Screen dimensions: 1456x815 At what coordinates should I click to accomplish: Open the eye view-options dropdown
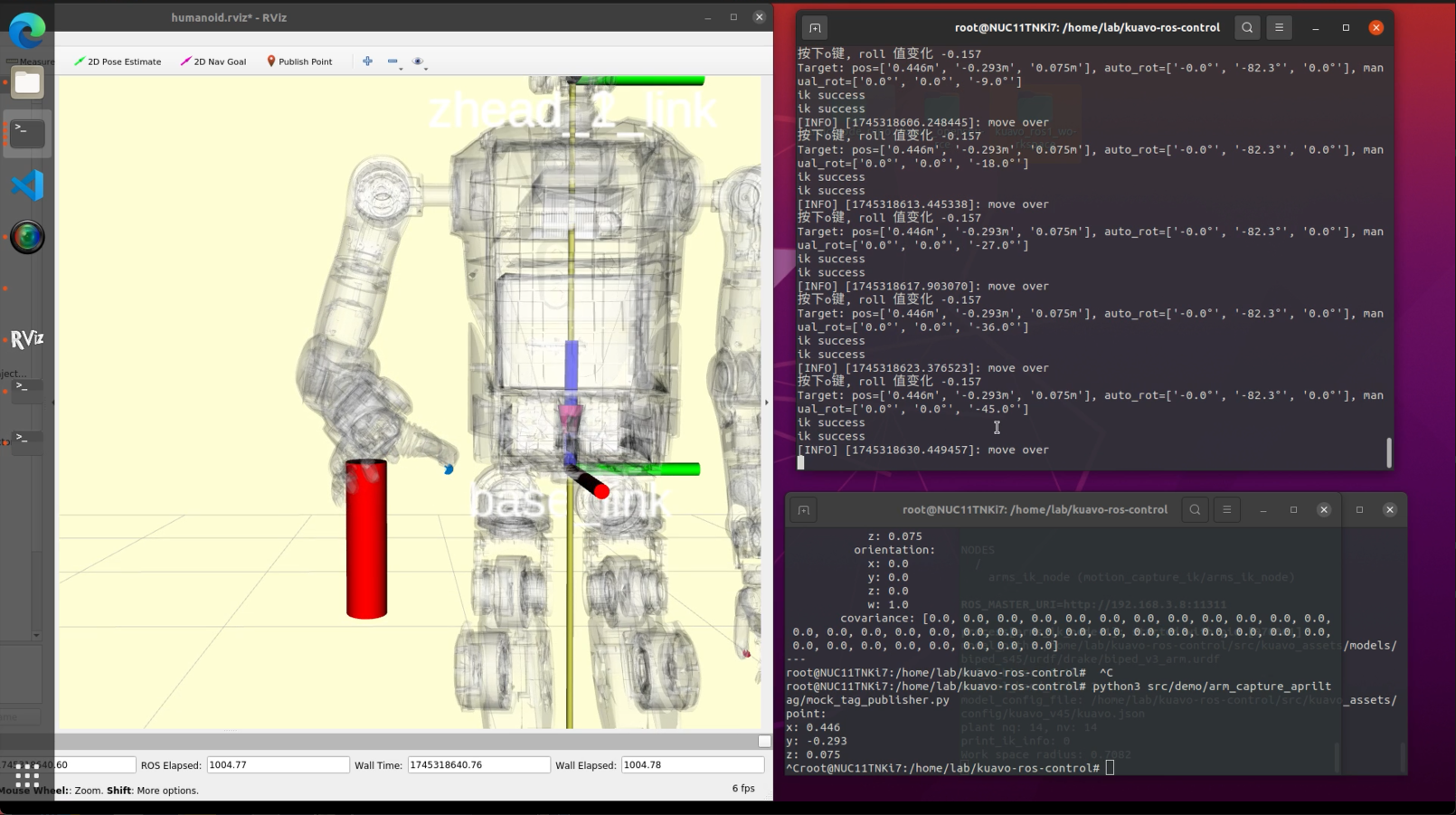pos(419,62)
